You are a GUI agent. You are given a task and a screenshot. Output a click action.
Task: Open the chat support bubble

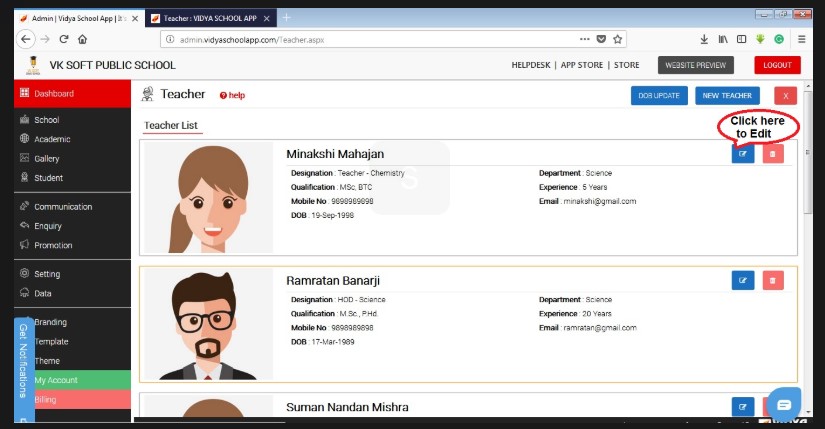point(784,404)
